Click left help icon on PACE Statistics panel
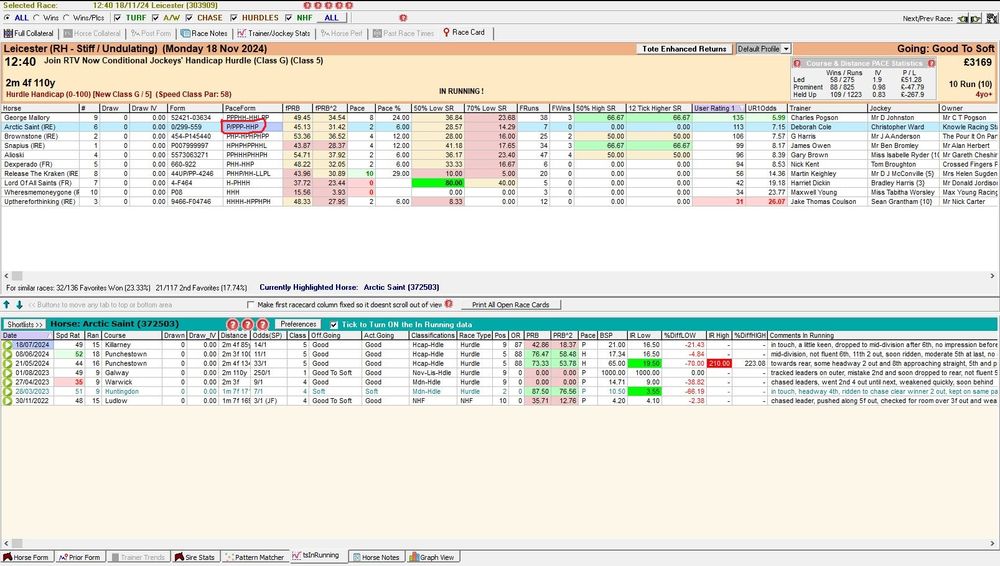Screen dimensions: 1000x566 click(x=797, y=64)
